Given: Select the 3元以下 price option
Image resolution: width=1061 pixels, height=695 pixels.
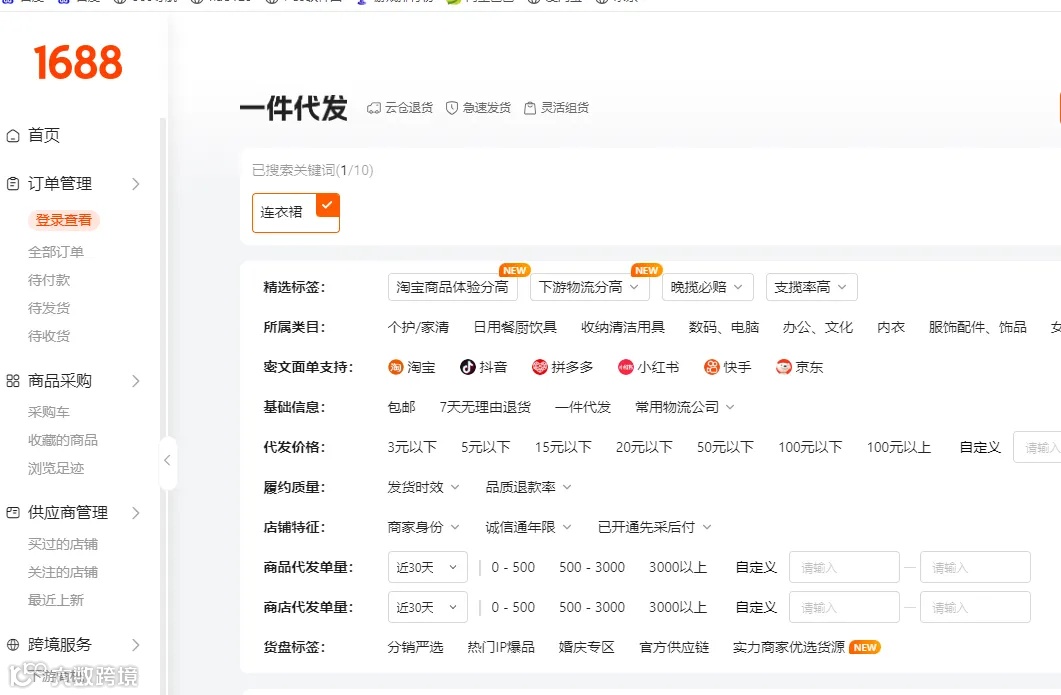Looking at the screenshot, I should point(412,447).
